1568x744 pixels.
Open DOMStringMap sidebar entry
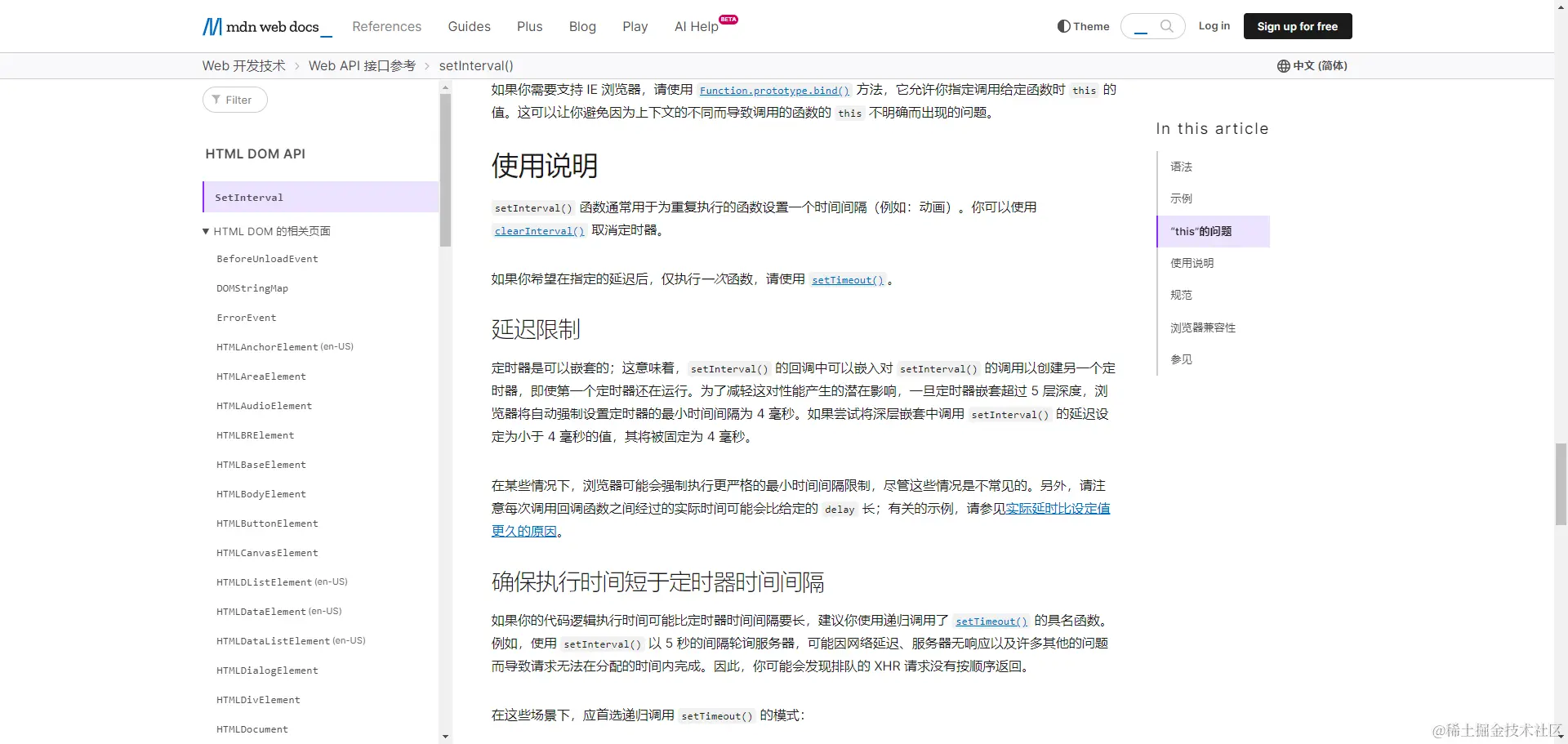tap(252, 288)
